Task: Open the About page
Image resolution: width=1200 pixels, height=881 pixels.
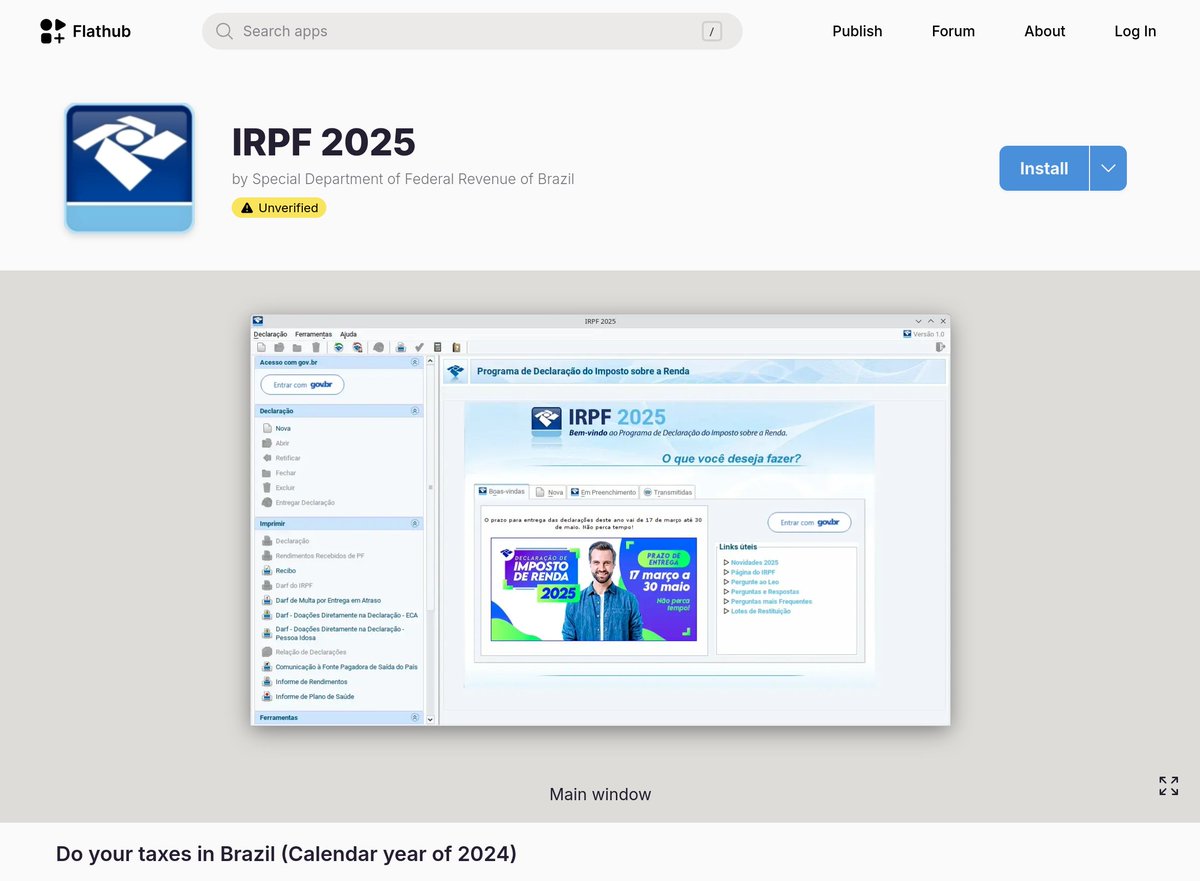Action: pos(1044,31)
